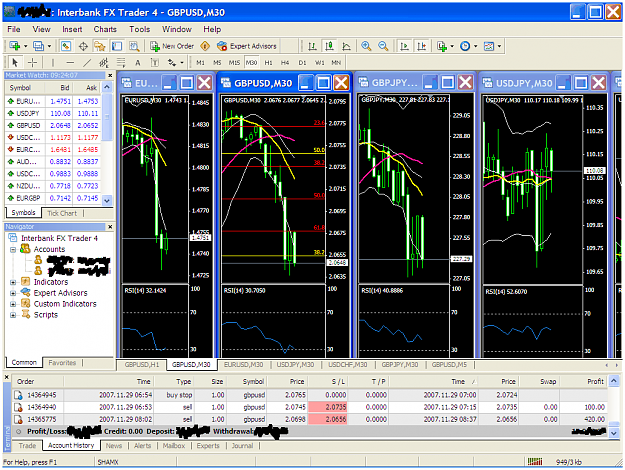Open the Periods dropdown arrow
Viewport: 625px width, 470px height.
coord(476,46)
